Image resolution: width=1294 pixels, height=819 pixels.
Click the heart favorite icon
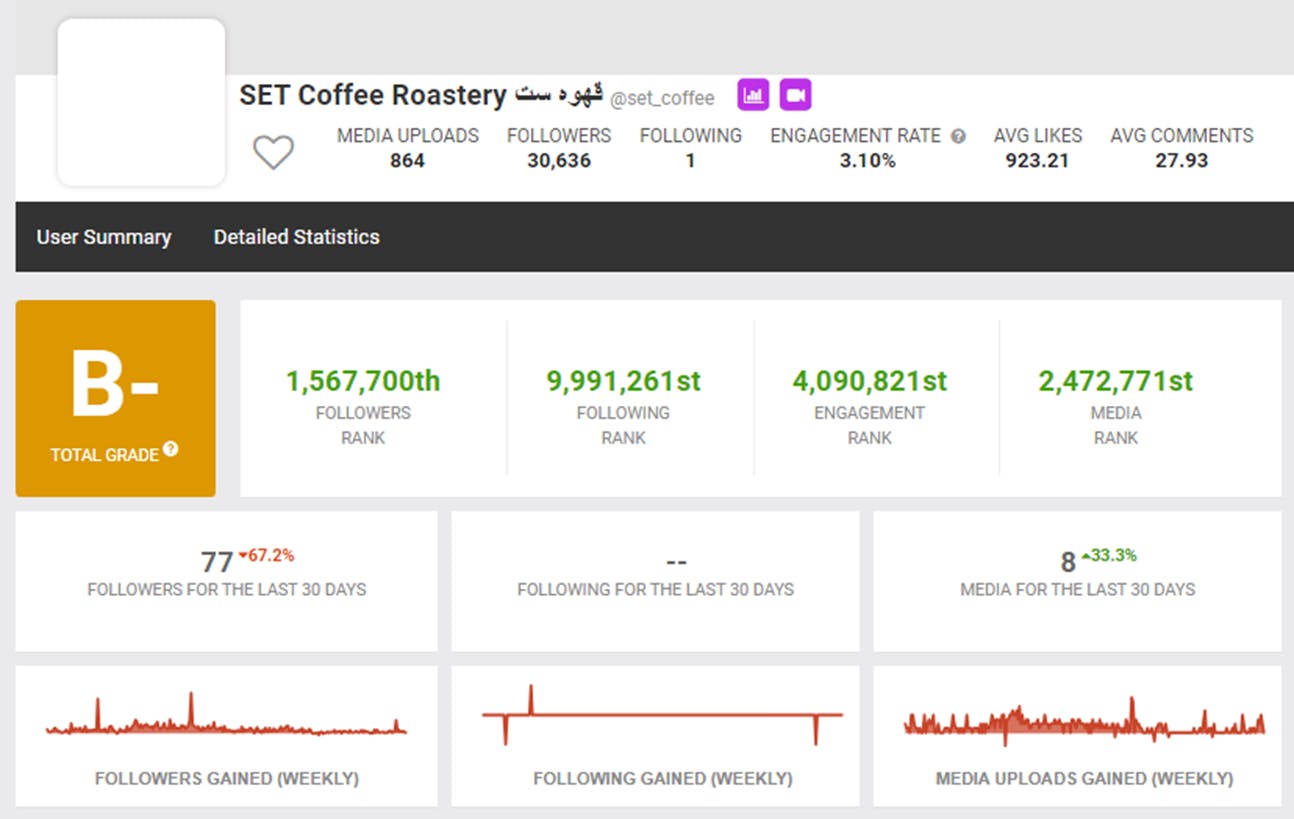point(272,152)
